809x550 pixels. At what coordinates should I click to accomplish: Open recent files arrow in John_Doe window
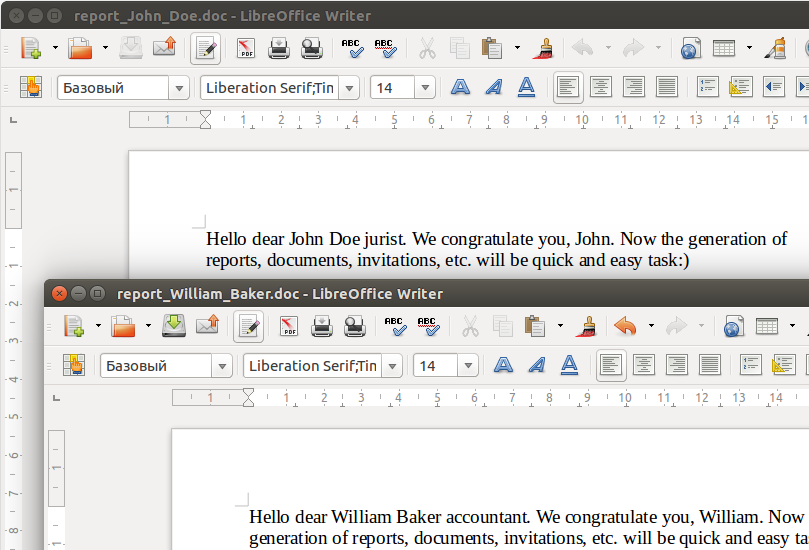tap(105, 48)
